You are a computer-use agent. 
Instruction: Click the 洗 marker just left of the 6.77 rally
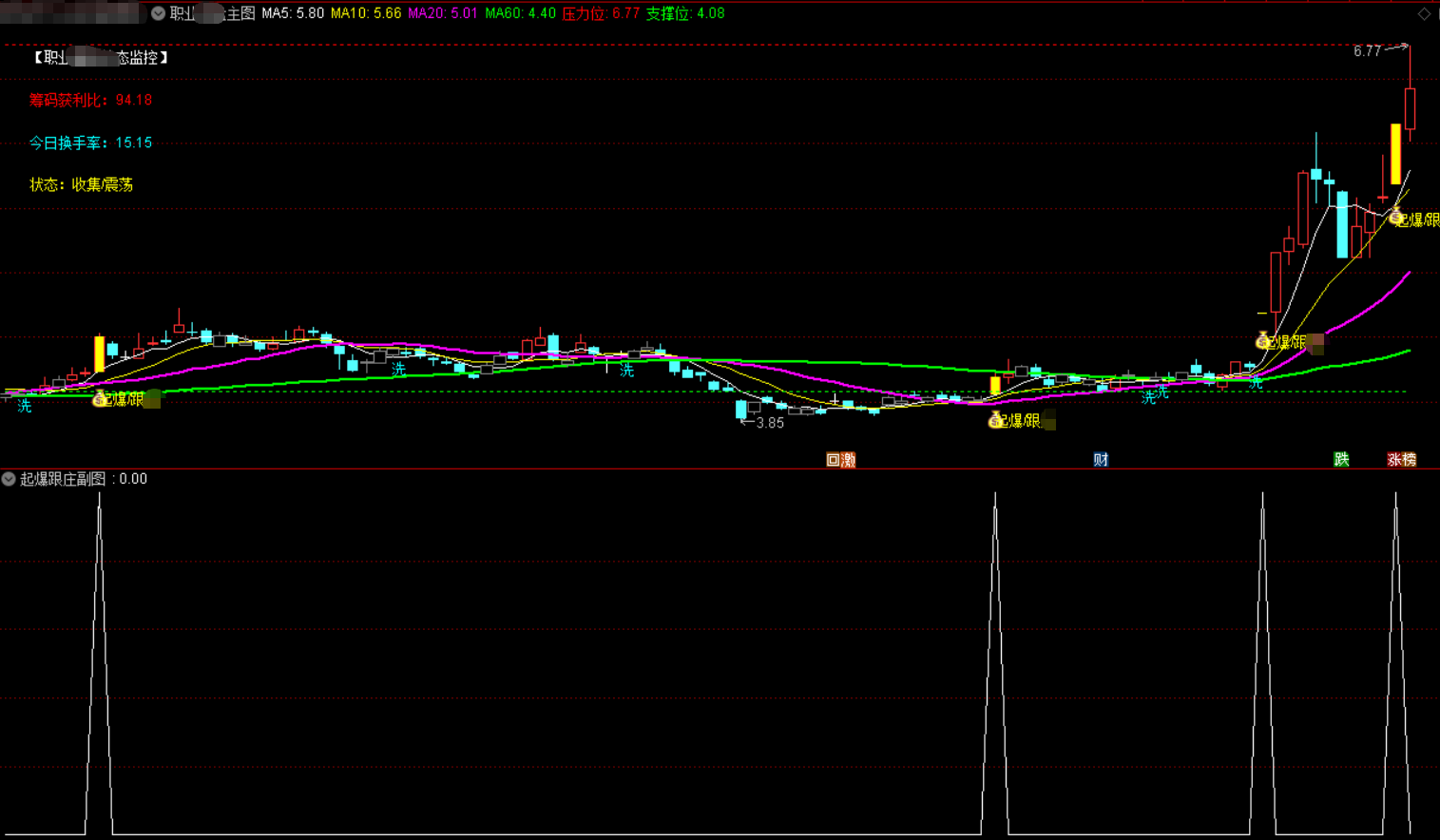tap(1256, 383)
